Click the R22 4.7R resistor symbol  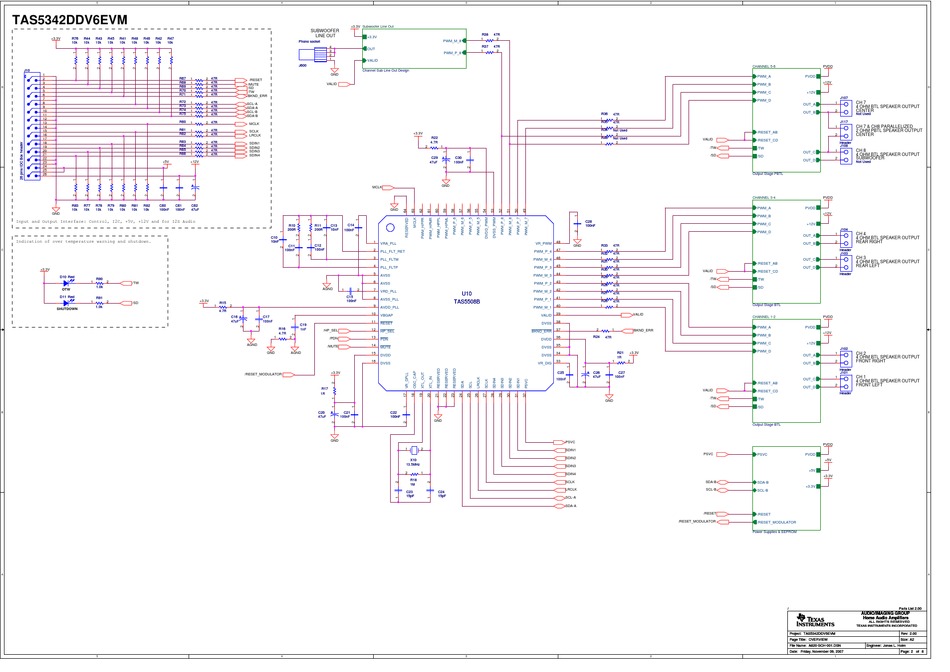[x=434, y=147]
